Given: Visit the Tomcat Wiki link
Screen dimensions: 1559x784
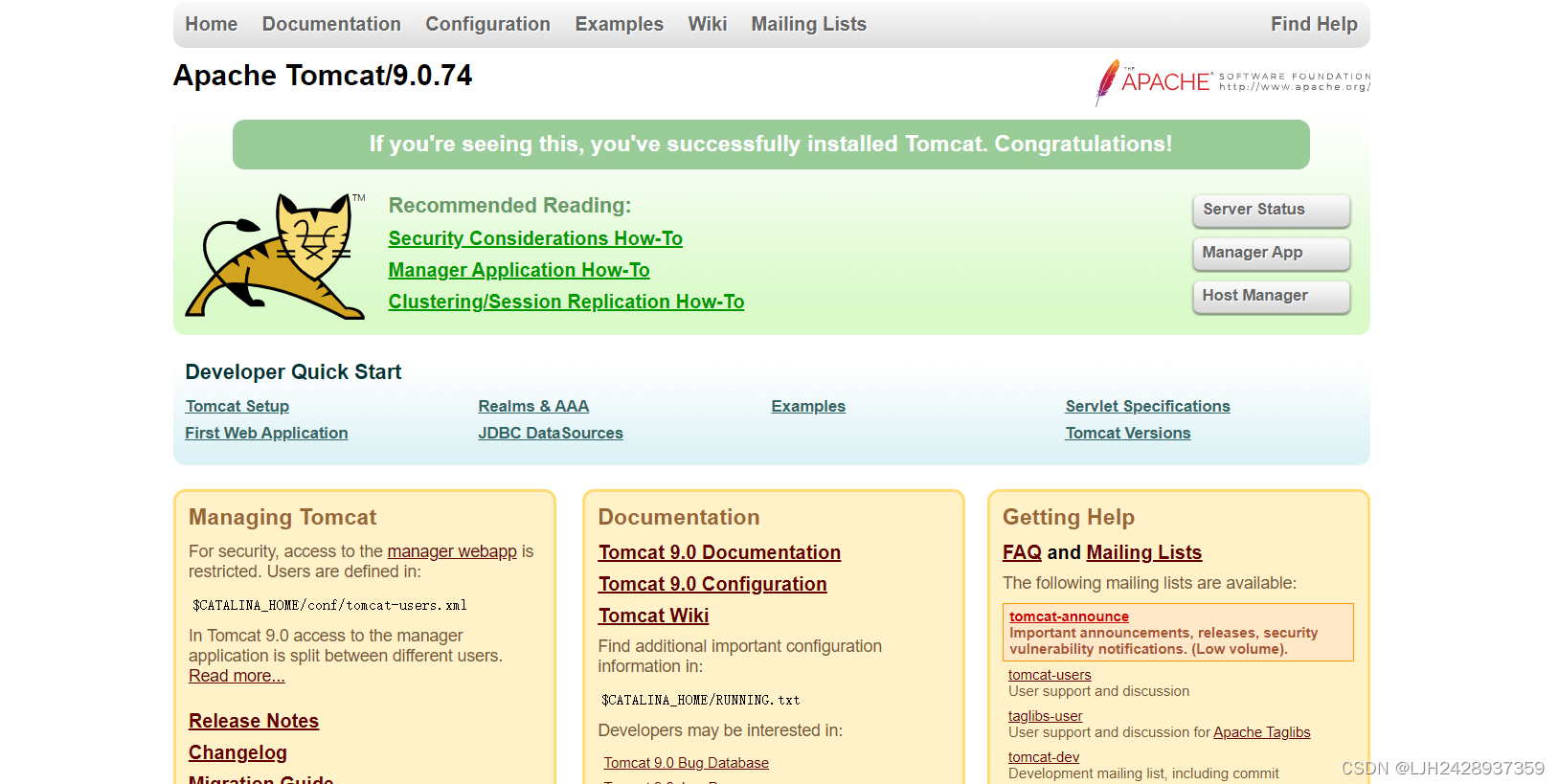Looking at the screenshot, I should 653,616.
